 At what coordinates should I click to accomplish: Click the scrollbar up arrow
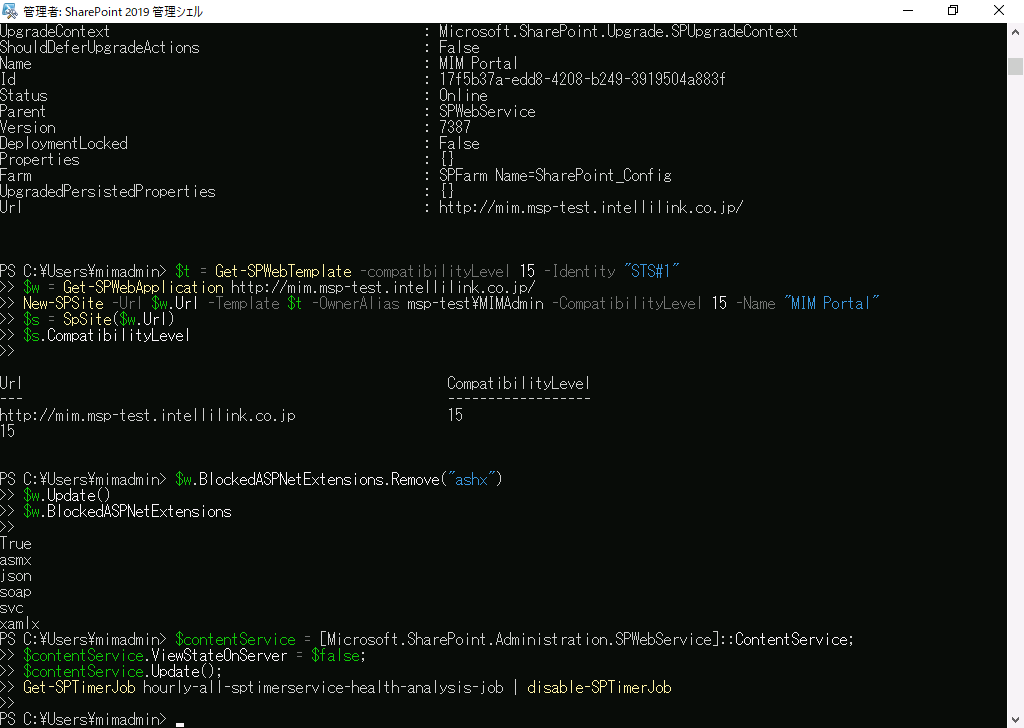pos(1015,31)
